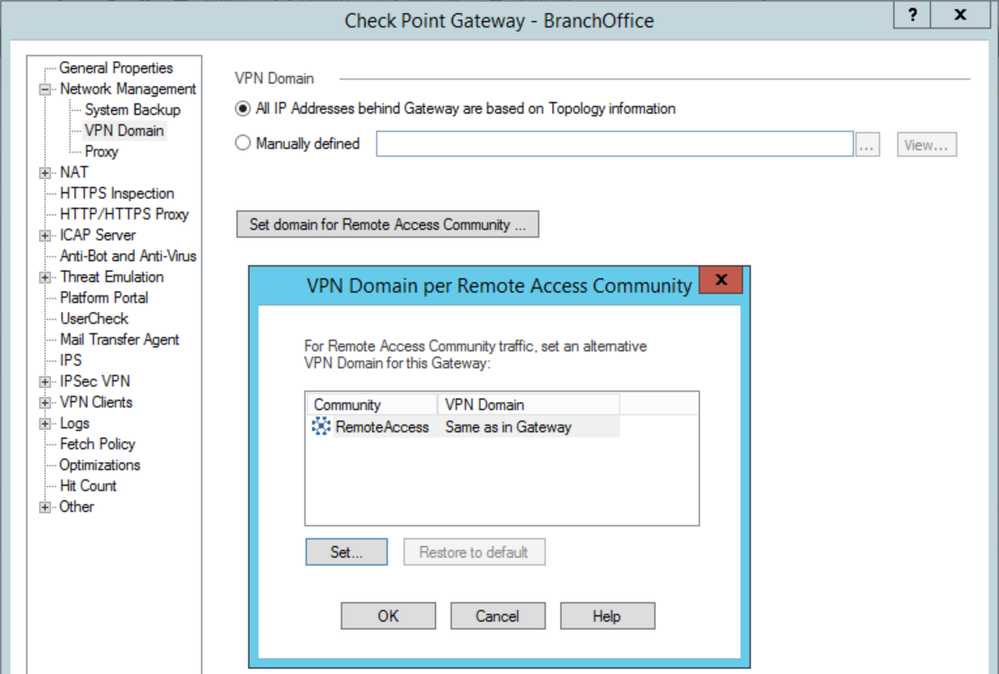
Task: Select System Backup in the tree
Action: [133, 110]
